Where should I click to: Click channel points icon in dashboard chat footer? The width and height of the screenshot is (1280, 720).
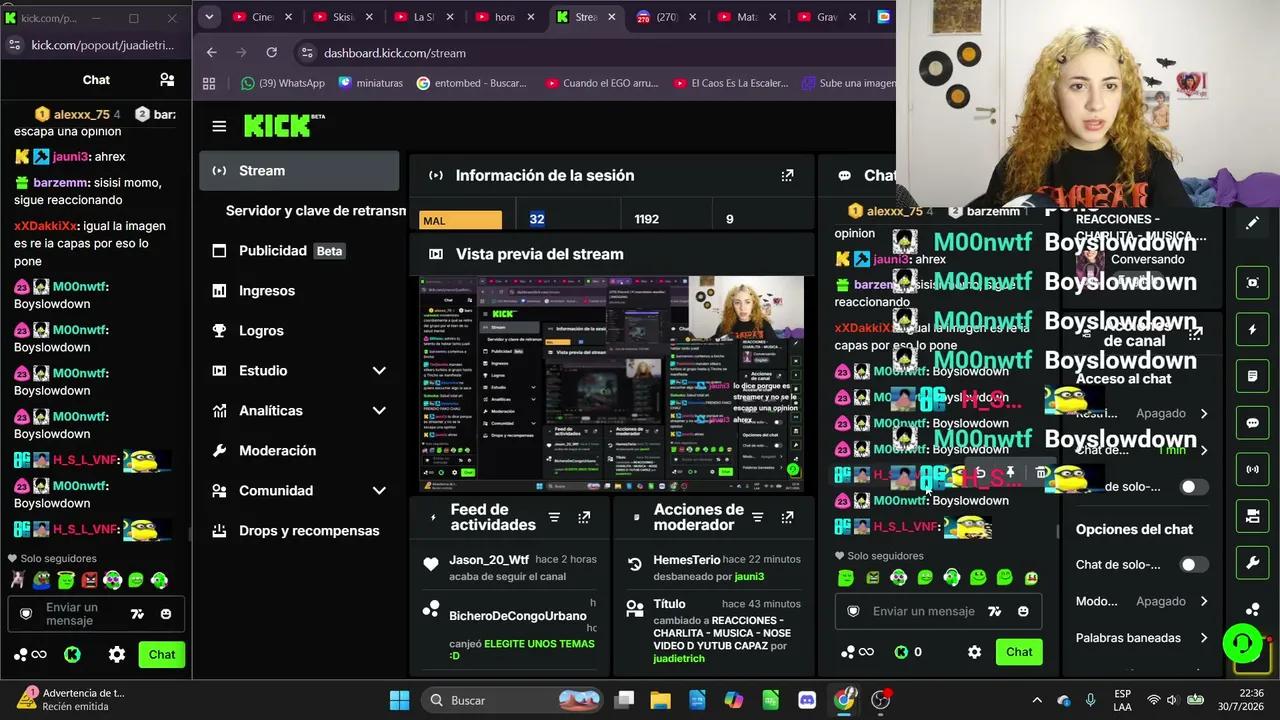click(x=856, y=652)
